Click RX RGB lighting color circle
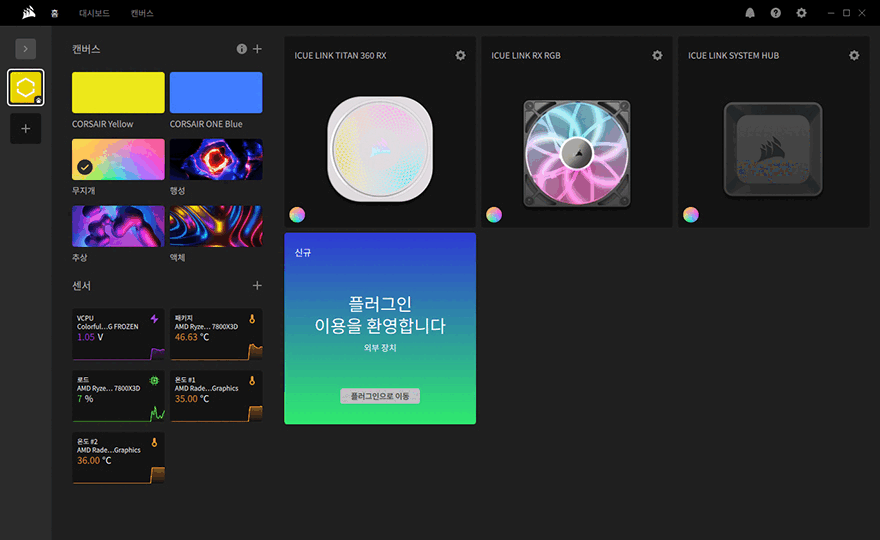The height and width of the screenshot is (540, 880). (494, 214)
